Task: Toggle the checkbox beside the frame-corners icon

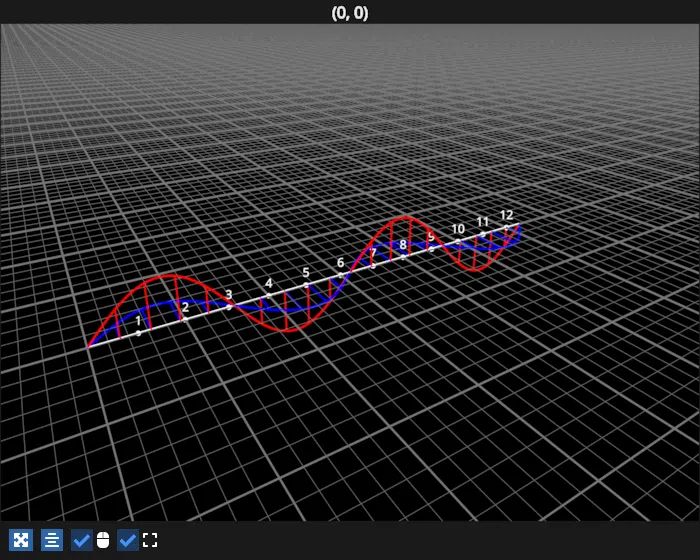Action: [x=128, y=540]
